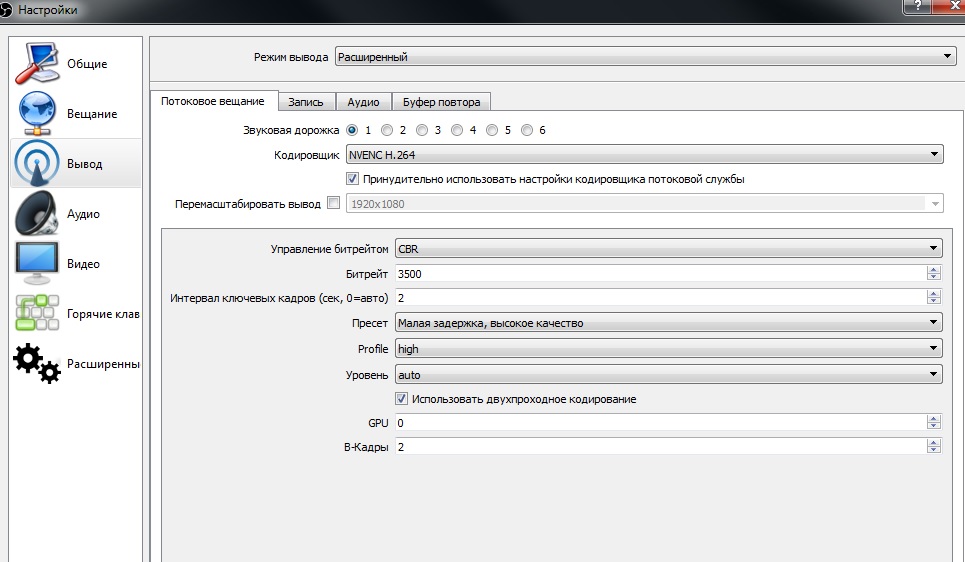This screenshot has width=965, height=562.
Task: Switch to the Буфер повтора tab
Action: tap(441, 102)
